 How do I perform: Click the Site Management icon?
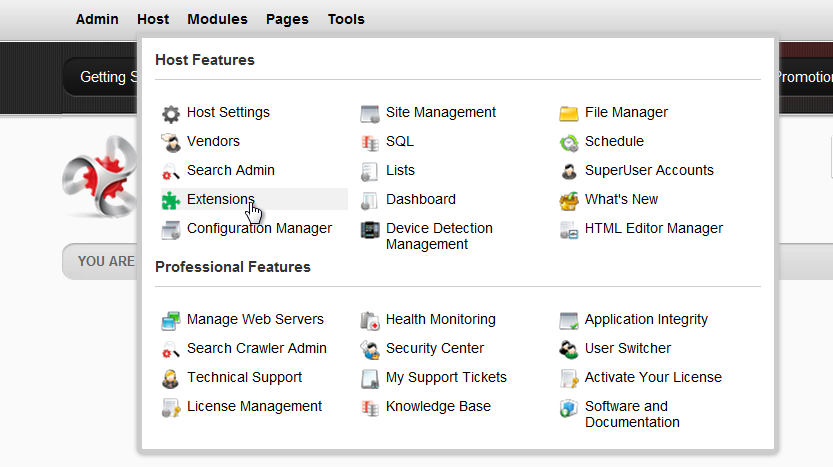(x=370, y=114)
